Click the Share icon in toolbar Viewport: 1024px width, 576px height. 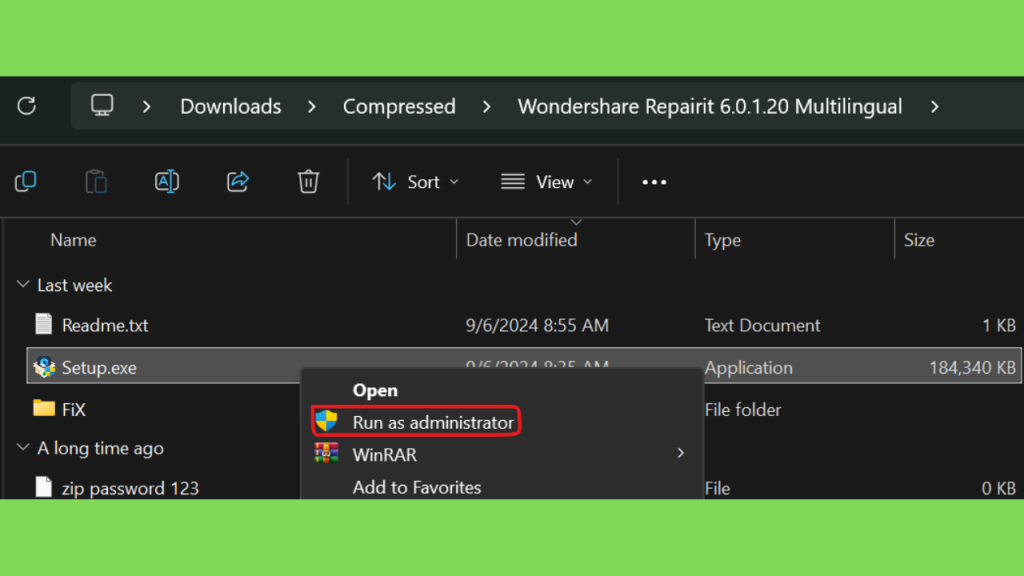point(238,182)
